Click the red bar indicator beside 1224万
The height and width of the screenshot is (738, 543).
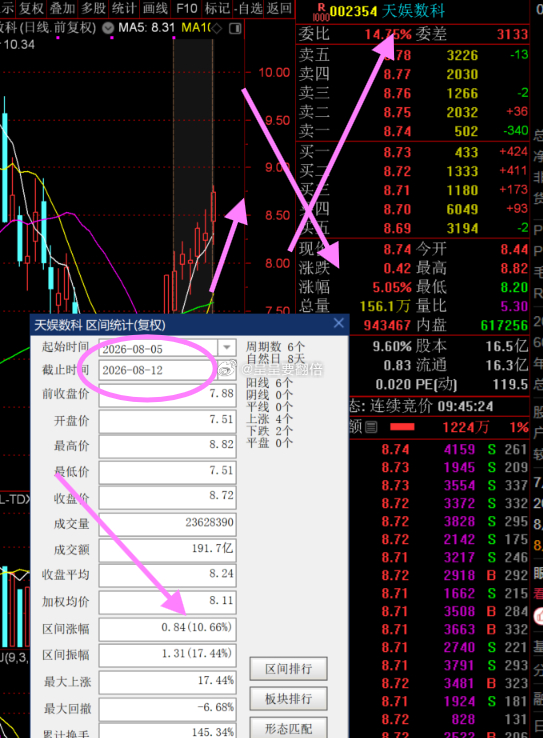pos(402,427)
